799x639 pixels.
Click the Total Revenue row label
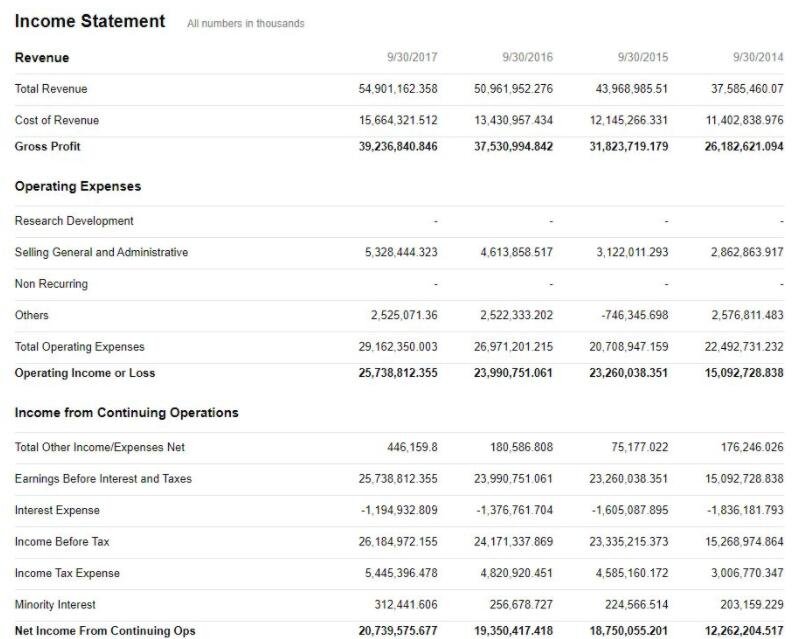tap(51, 89)
